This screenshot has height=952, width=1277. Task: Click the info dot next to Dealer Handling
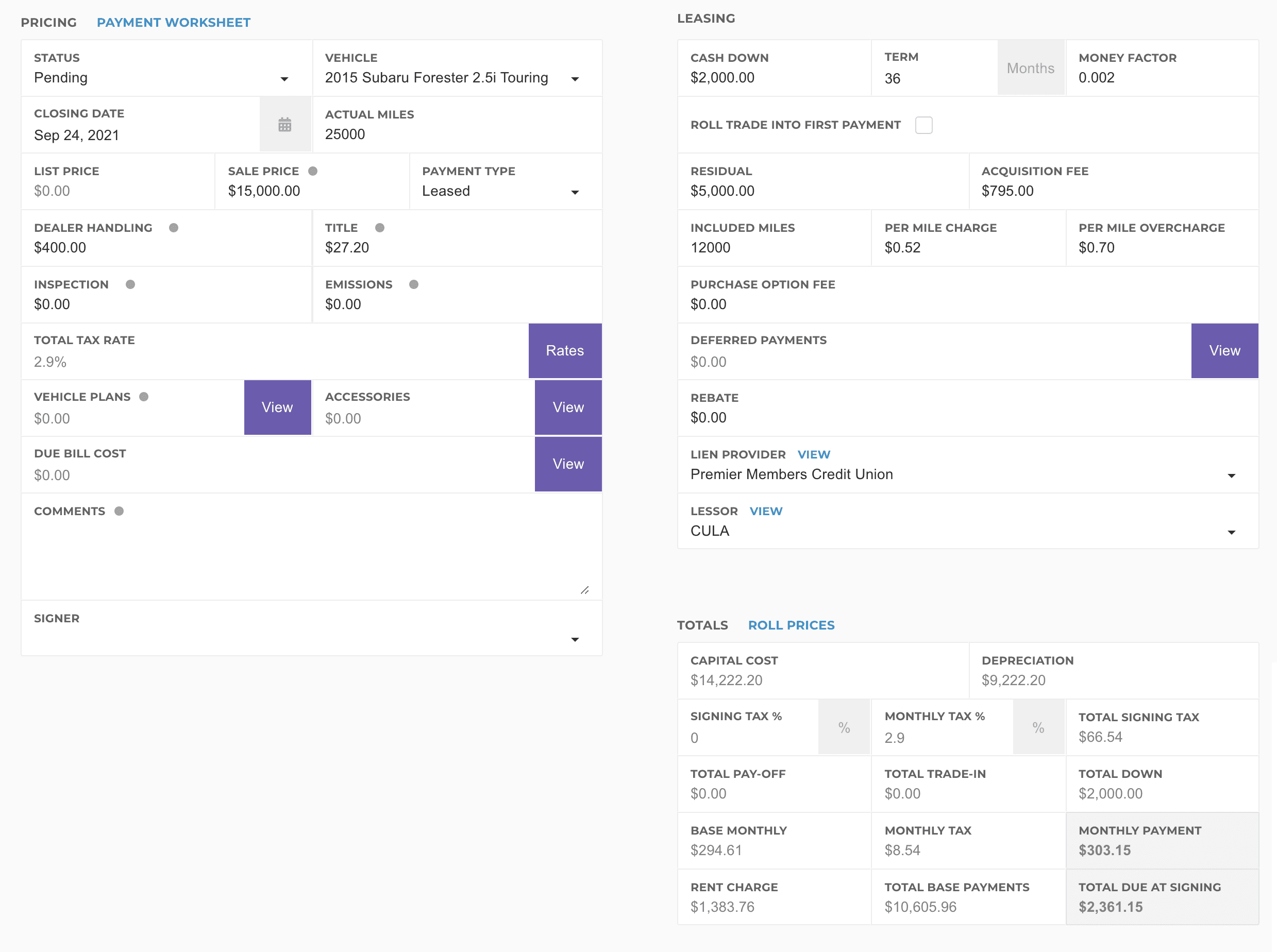pos(174,228)
